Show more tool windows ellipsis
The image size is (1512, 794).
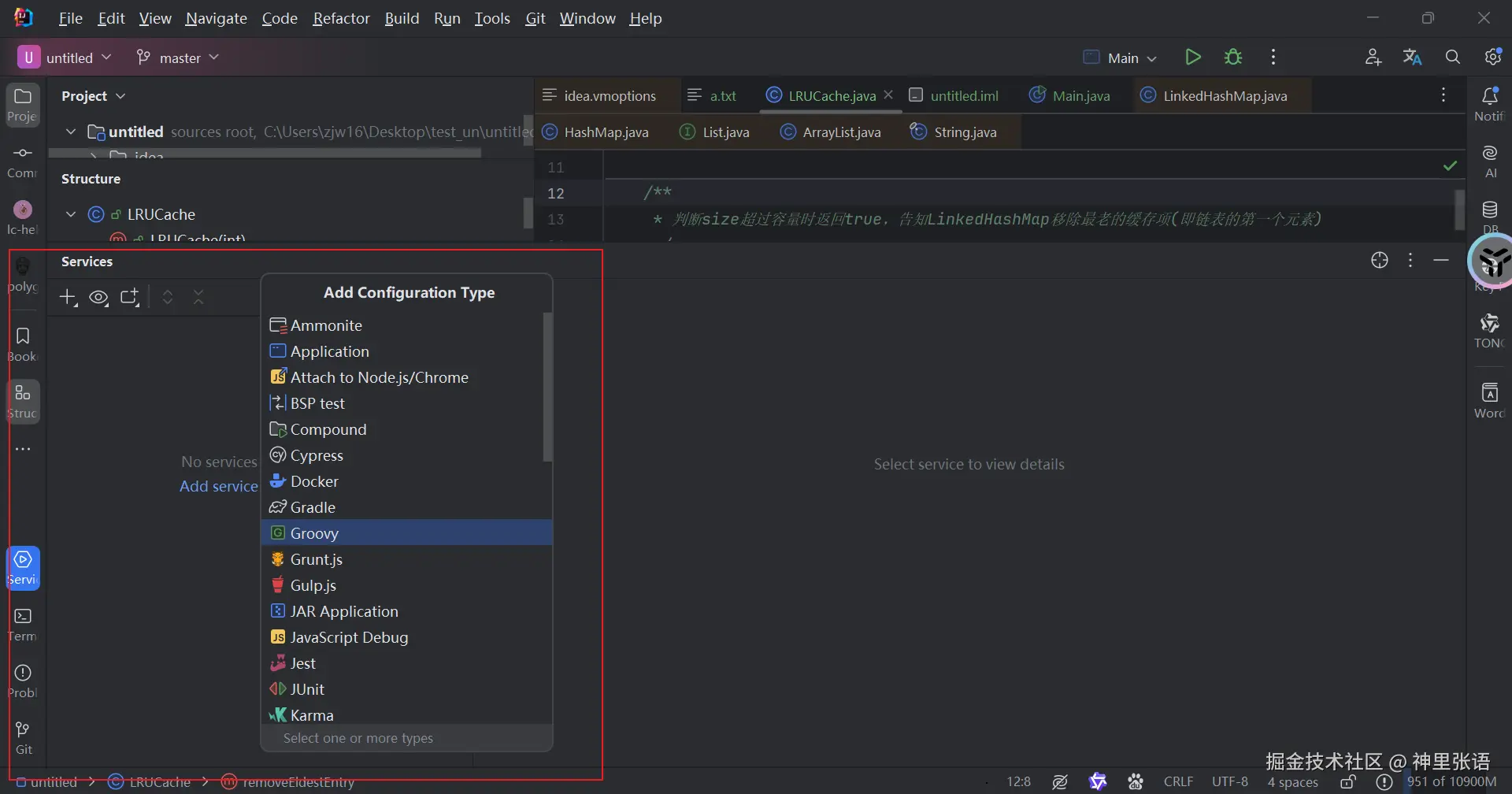tap(23, 449)
